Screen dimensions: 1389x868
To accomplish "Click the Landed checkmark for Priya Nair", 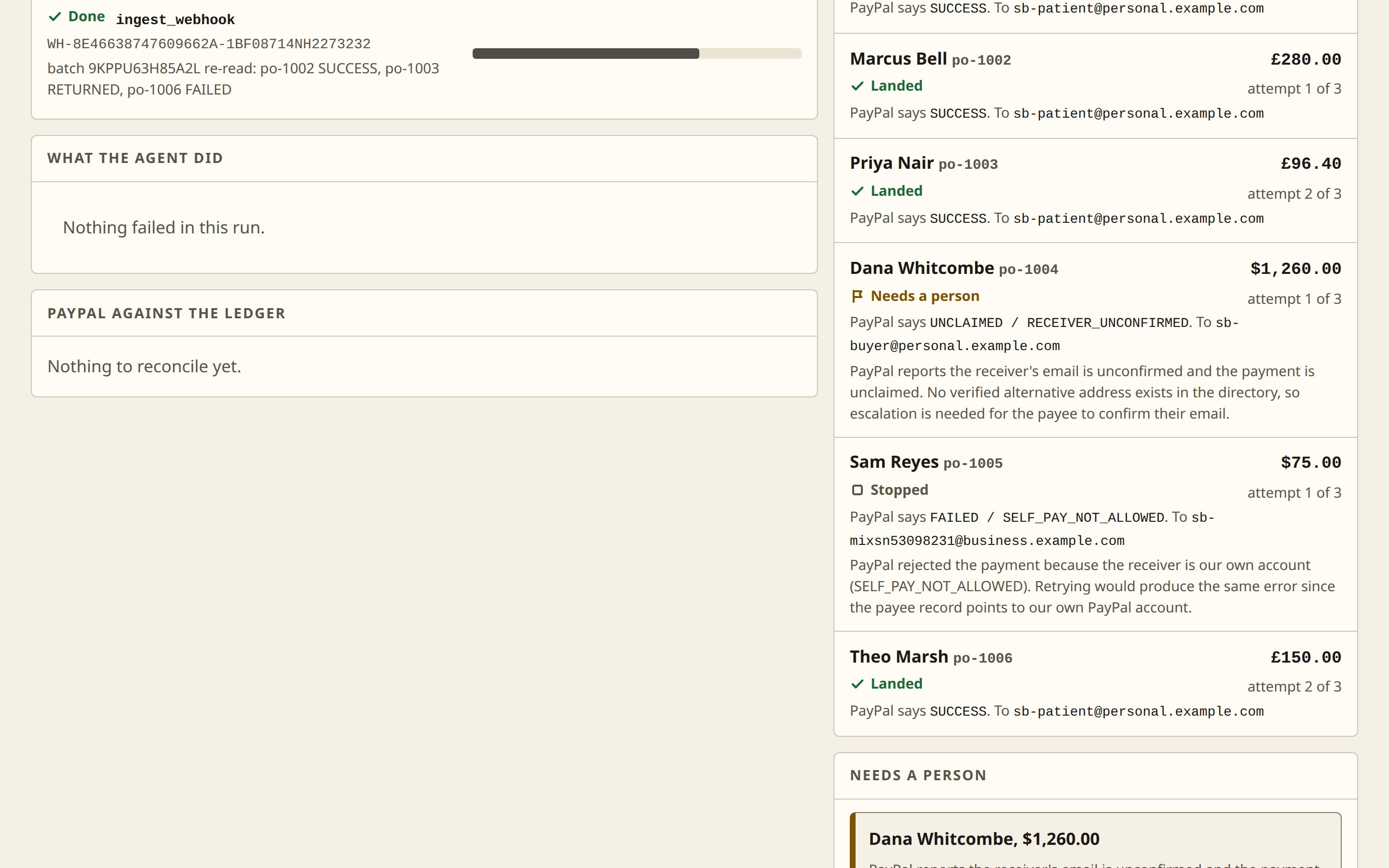I will pos(857,191).
